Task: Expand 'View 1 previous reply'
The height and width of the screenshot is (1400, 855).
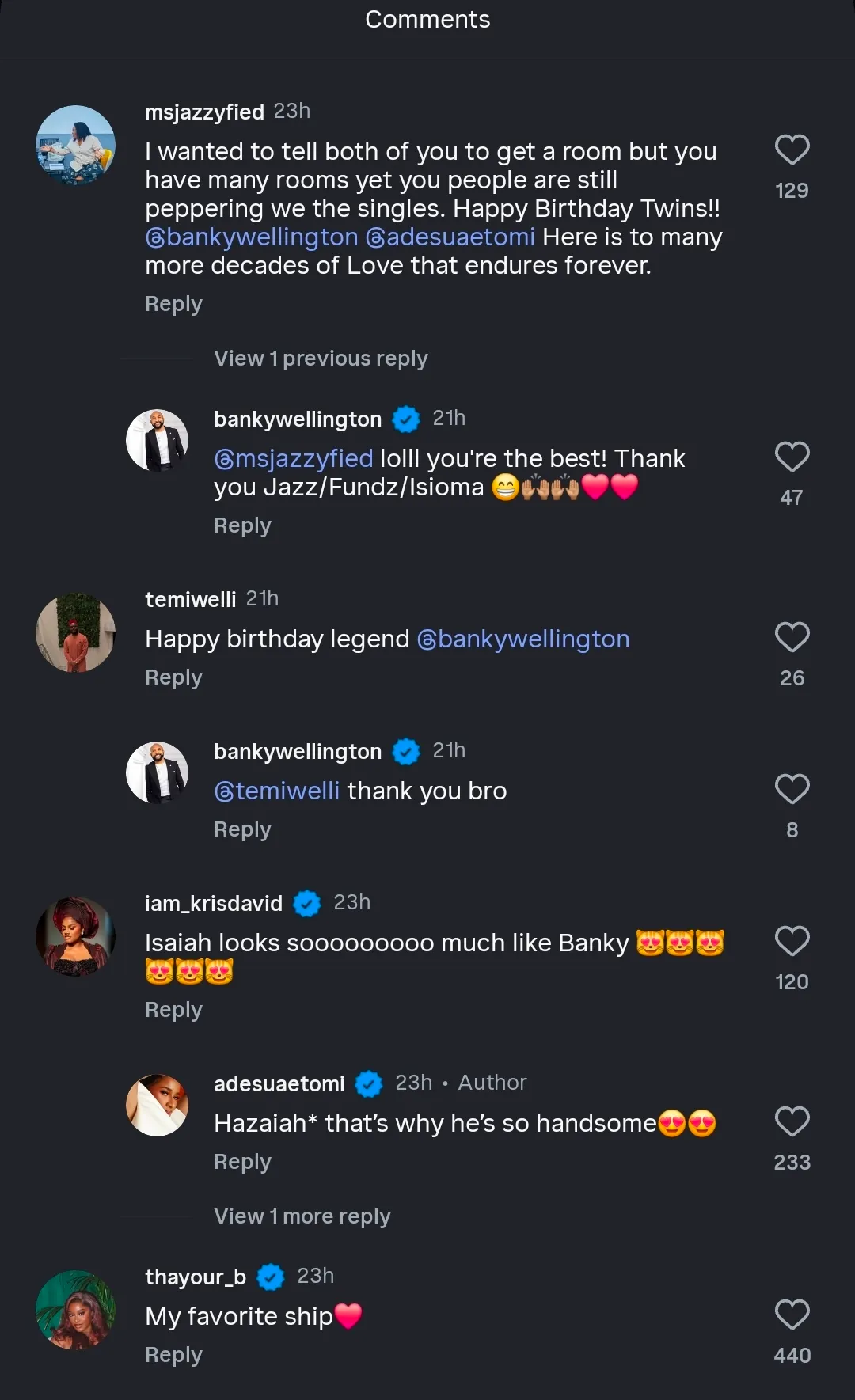Action: click(x=321, y=359)
